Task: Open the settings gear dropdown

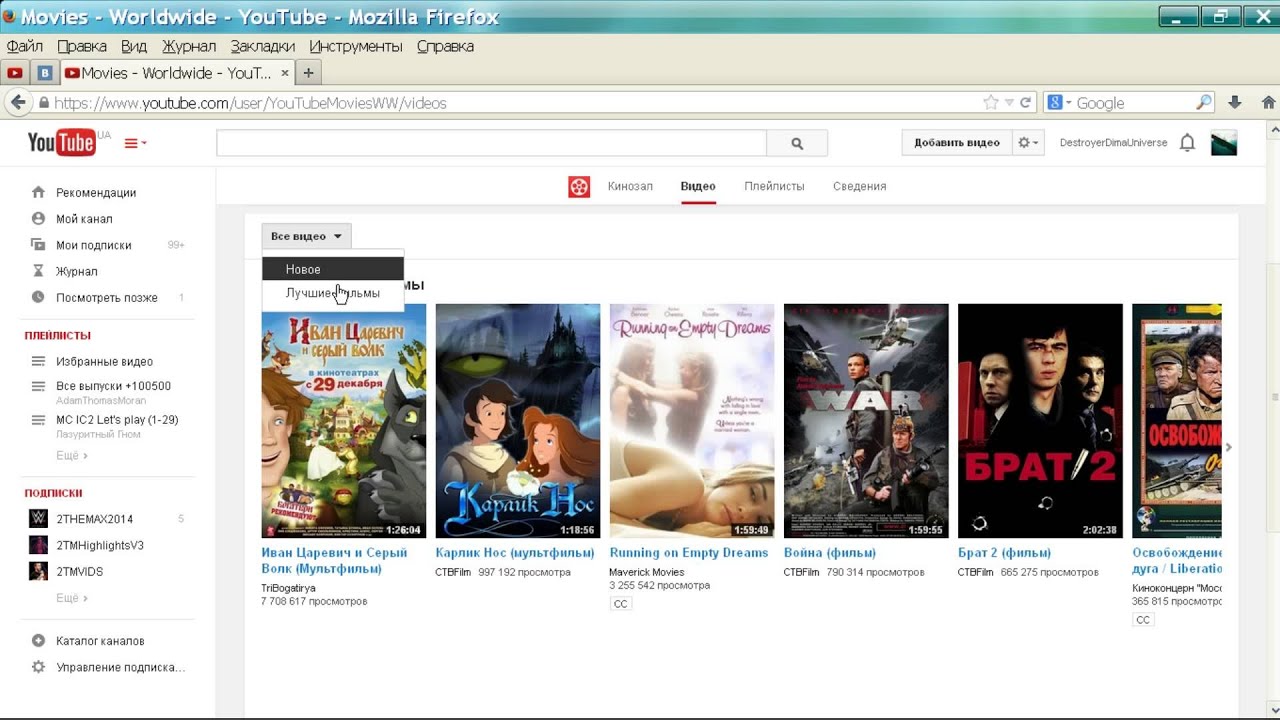Action: tap(1028, 143)
